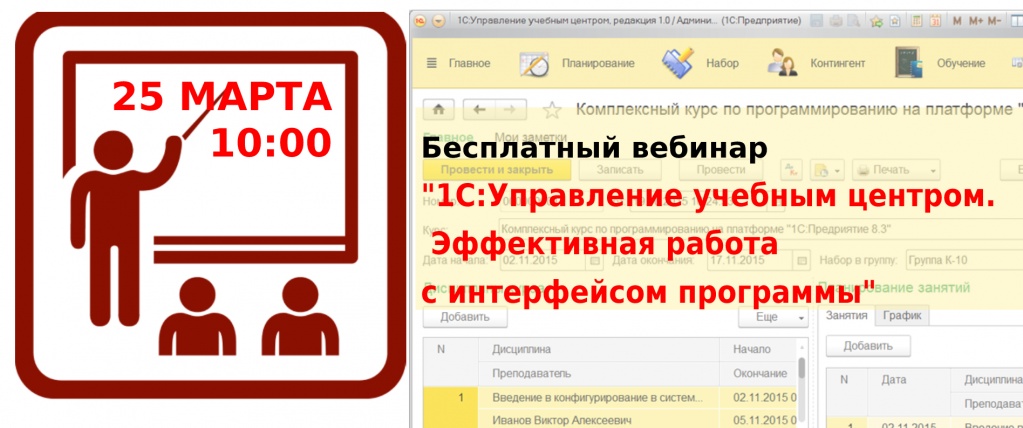Open calendar picker for Дата начала
The width and height of the screenshot is (1023, 428).
point(594,261)
